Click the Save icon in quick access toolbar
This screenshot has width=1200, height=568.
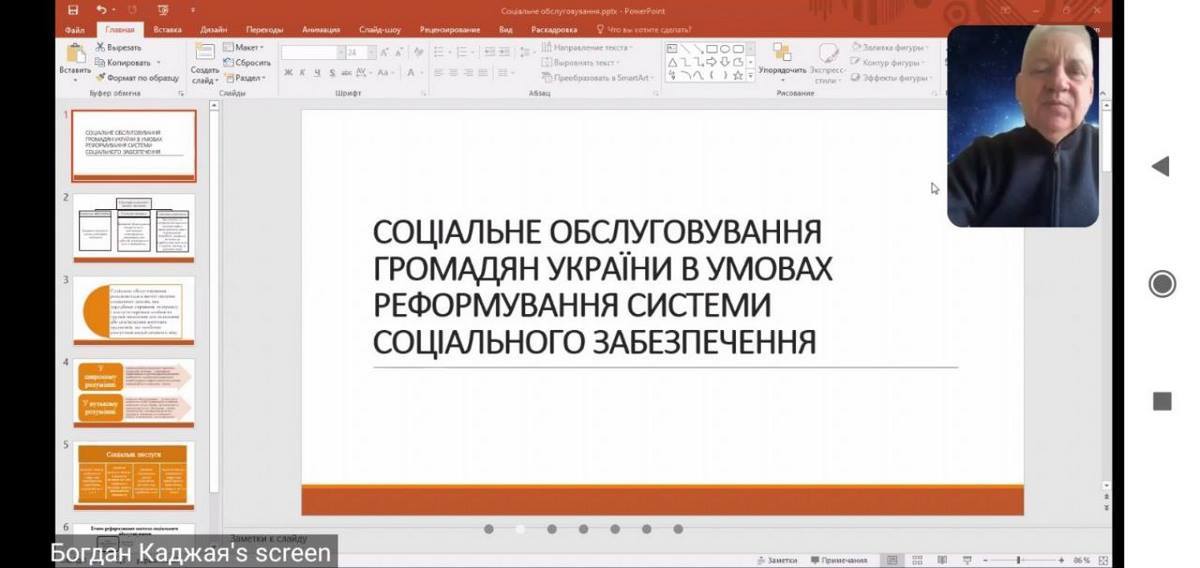click(73, 11)
